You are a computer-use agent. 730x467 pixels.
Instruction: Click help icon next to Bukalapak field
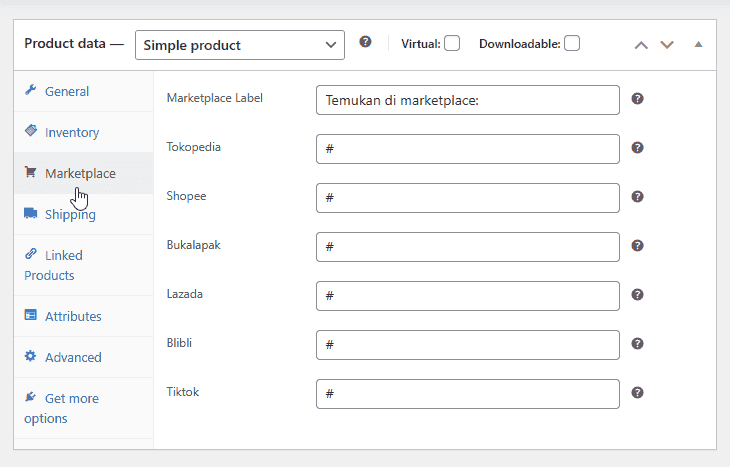[x=637, y=245]
